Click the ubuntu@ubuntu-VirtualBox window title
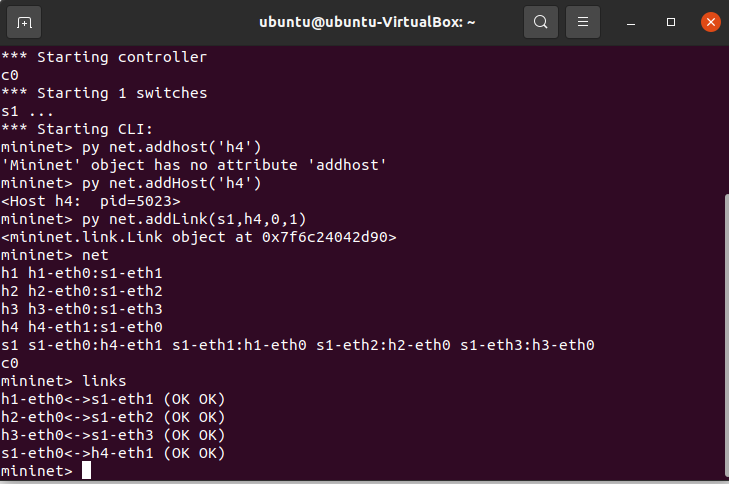The image size is (729, 484). tap(367, 22)
